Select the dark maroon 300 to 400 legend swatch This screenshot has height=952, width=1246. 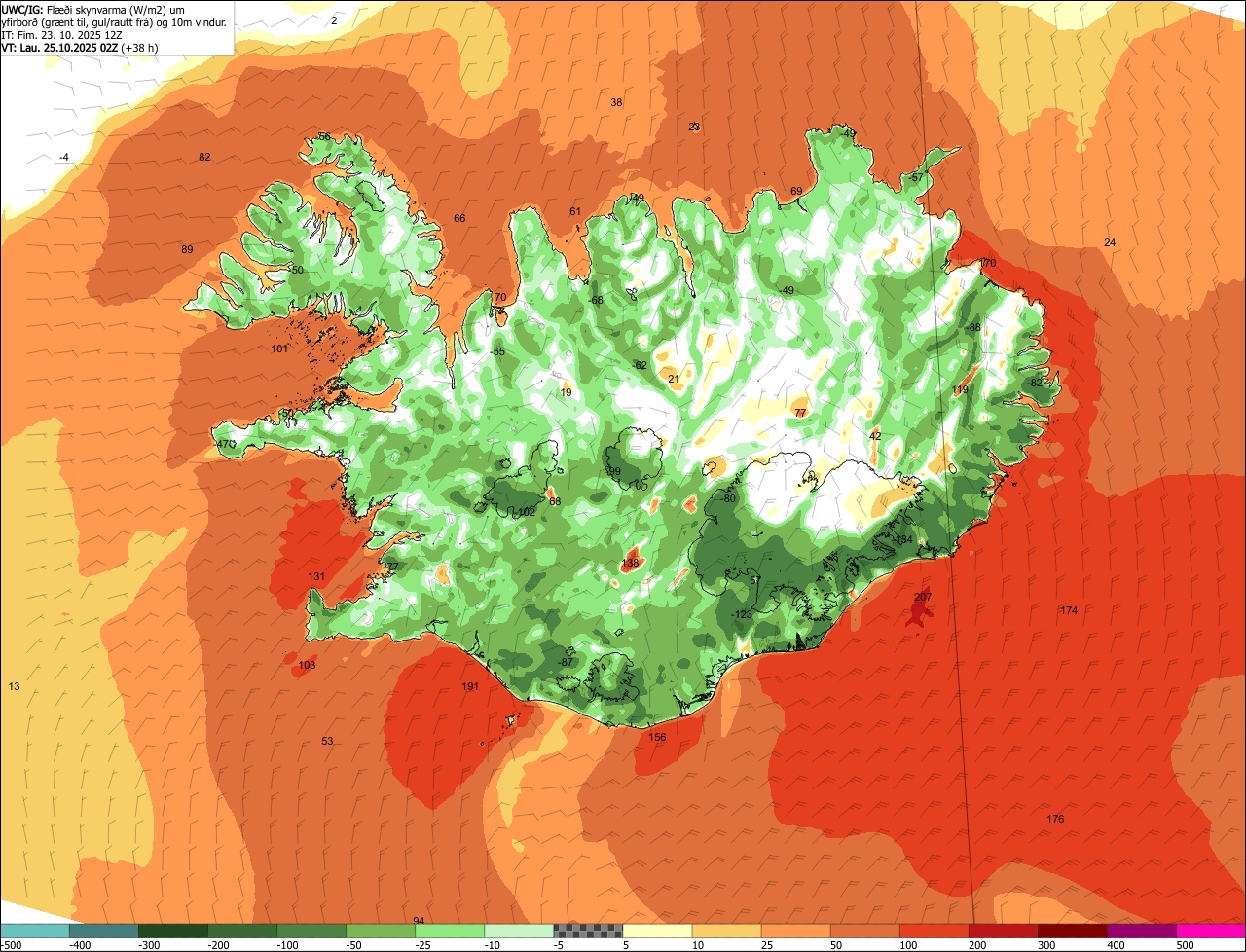pyautogui.click(x=1073, y=931)
